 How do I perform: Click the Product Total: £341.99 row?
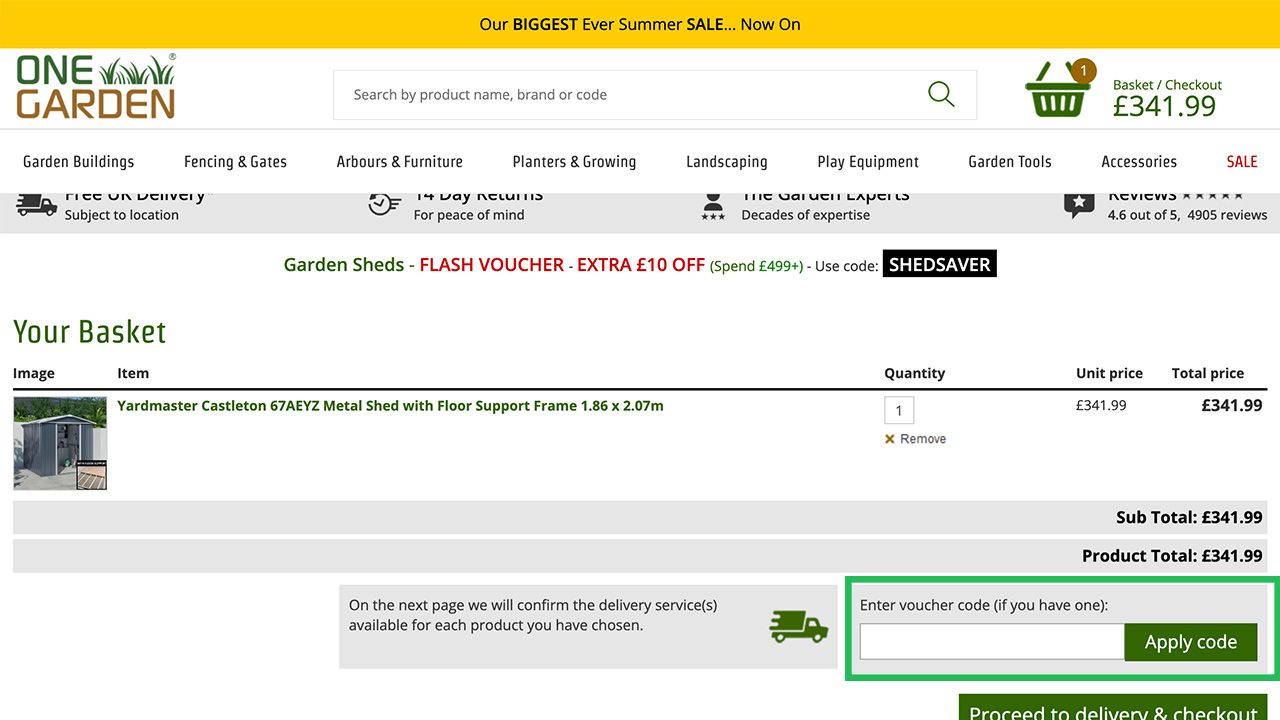point(640,556)
